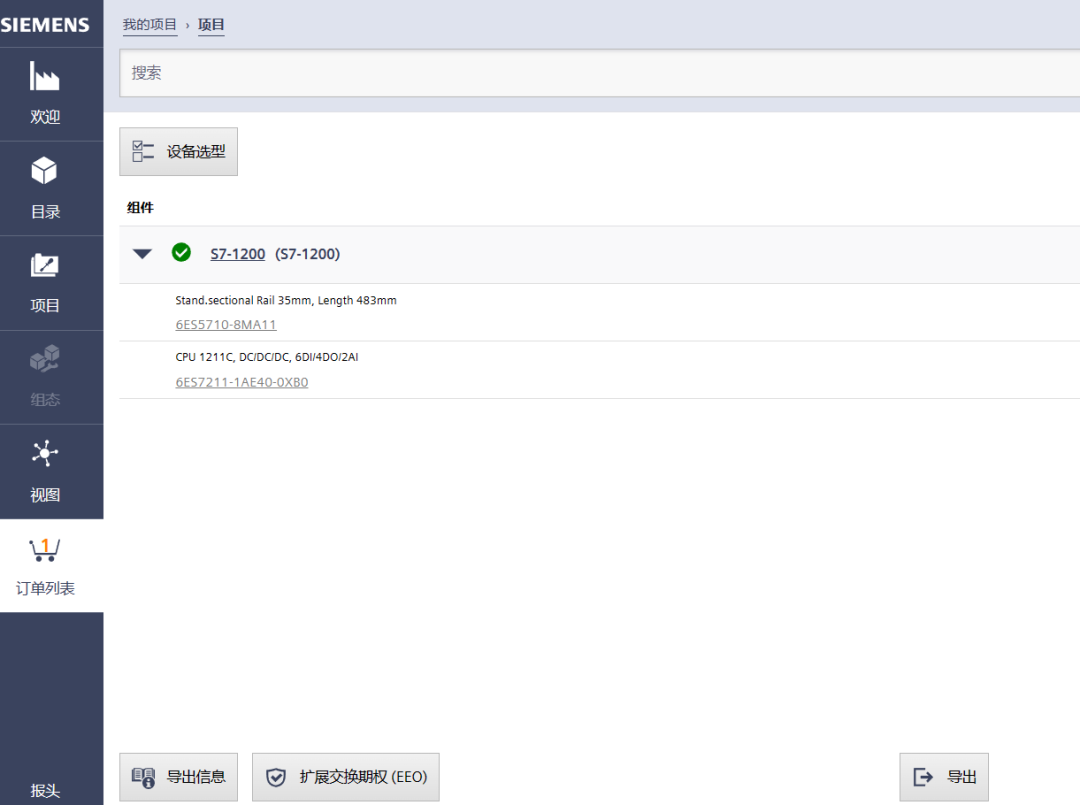The image size is (1080, 805).
Task: Click 我的项目 in the breadcrumb
Action: point(150,24)
